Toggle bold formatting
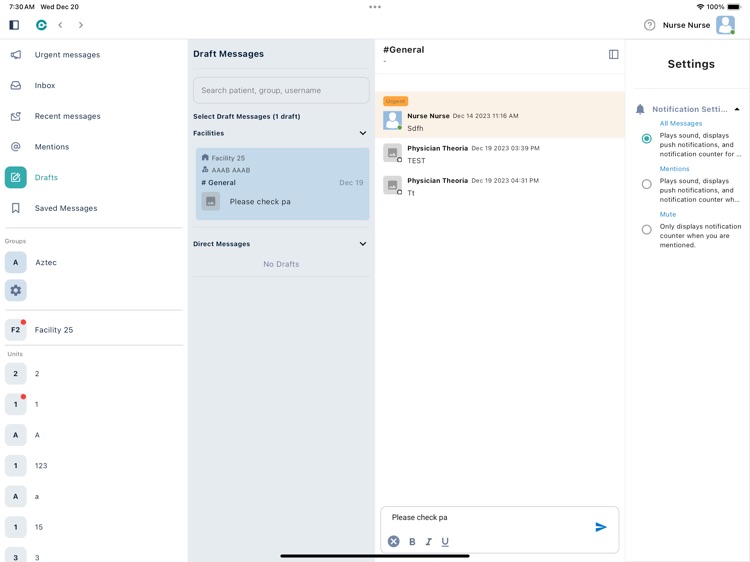750x562 pixels. 412,541
